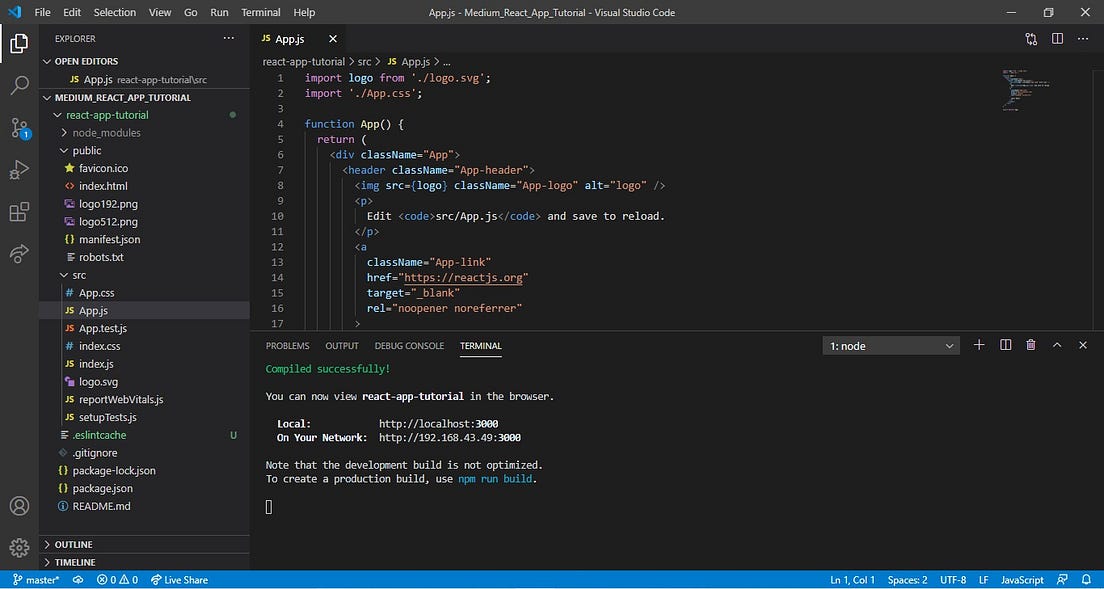Split the terminal pane
This screenshot has height=589, width=1104.
click(1004, 345)
